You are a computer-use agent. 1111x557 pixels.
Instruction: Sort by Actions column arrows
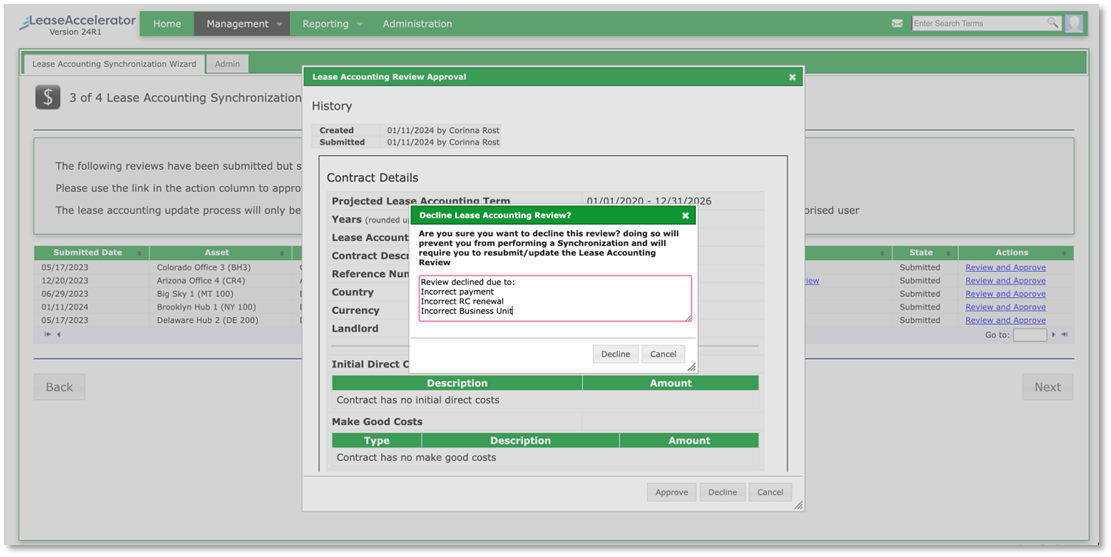(x=1064, y=253)
